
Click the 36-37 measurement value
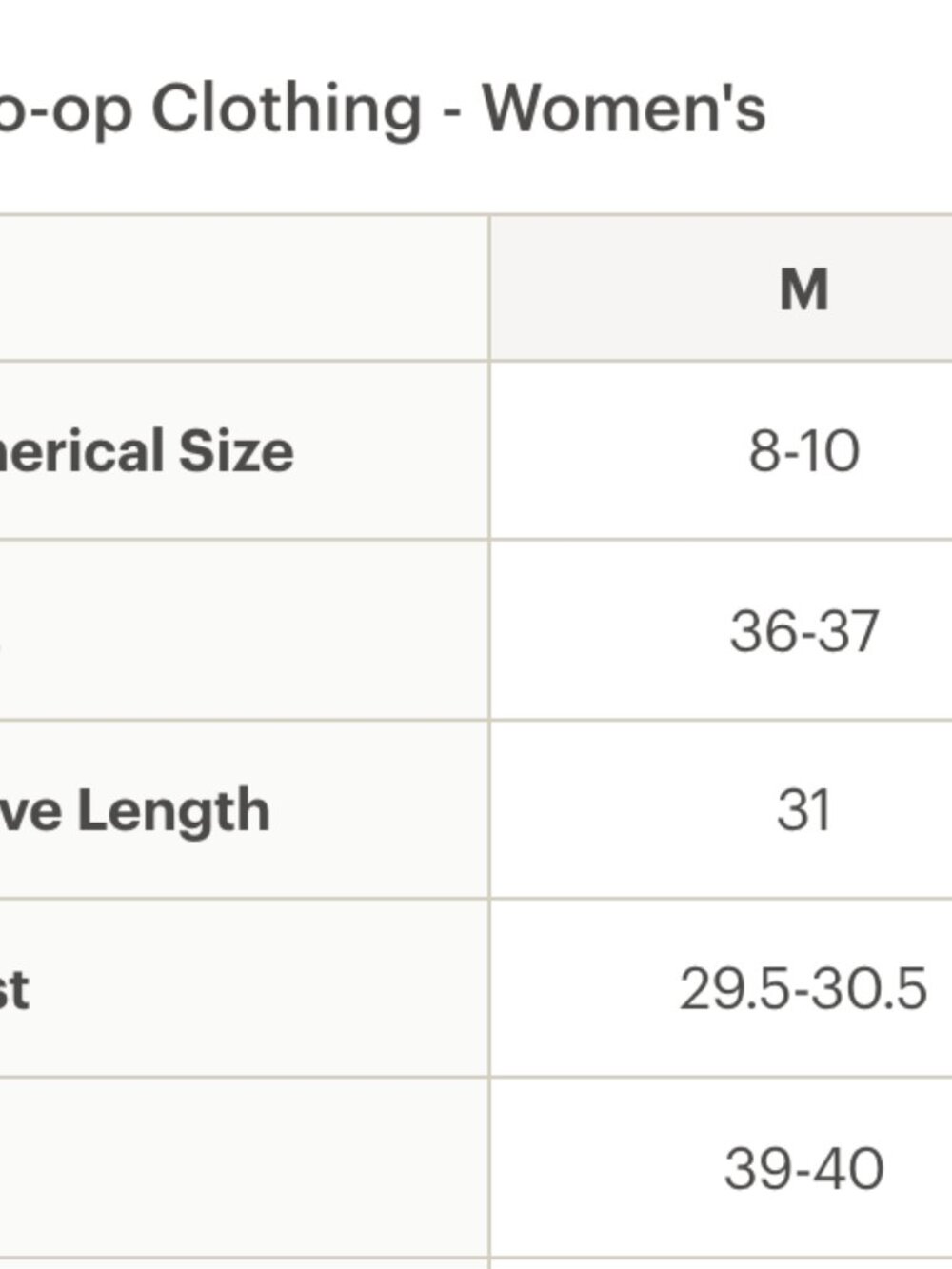(x=803, y=630)
